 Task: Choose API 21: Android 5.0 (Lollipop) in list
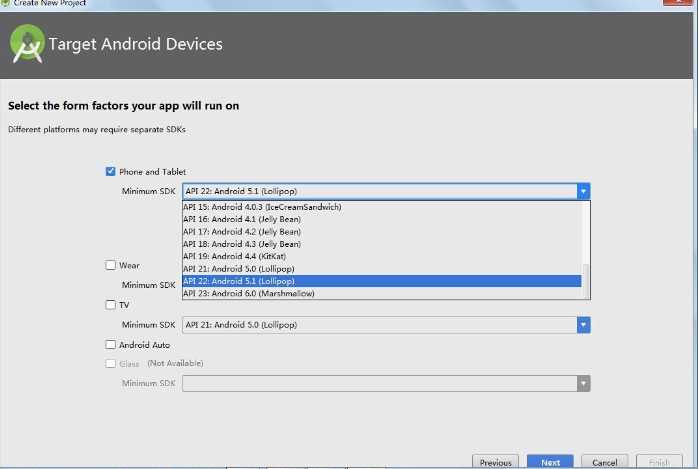click(382, 269)
